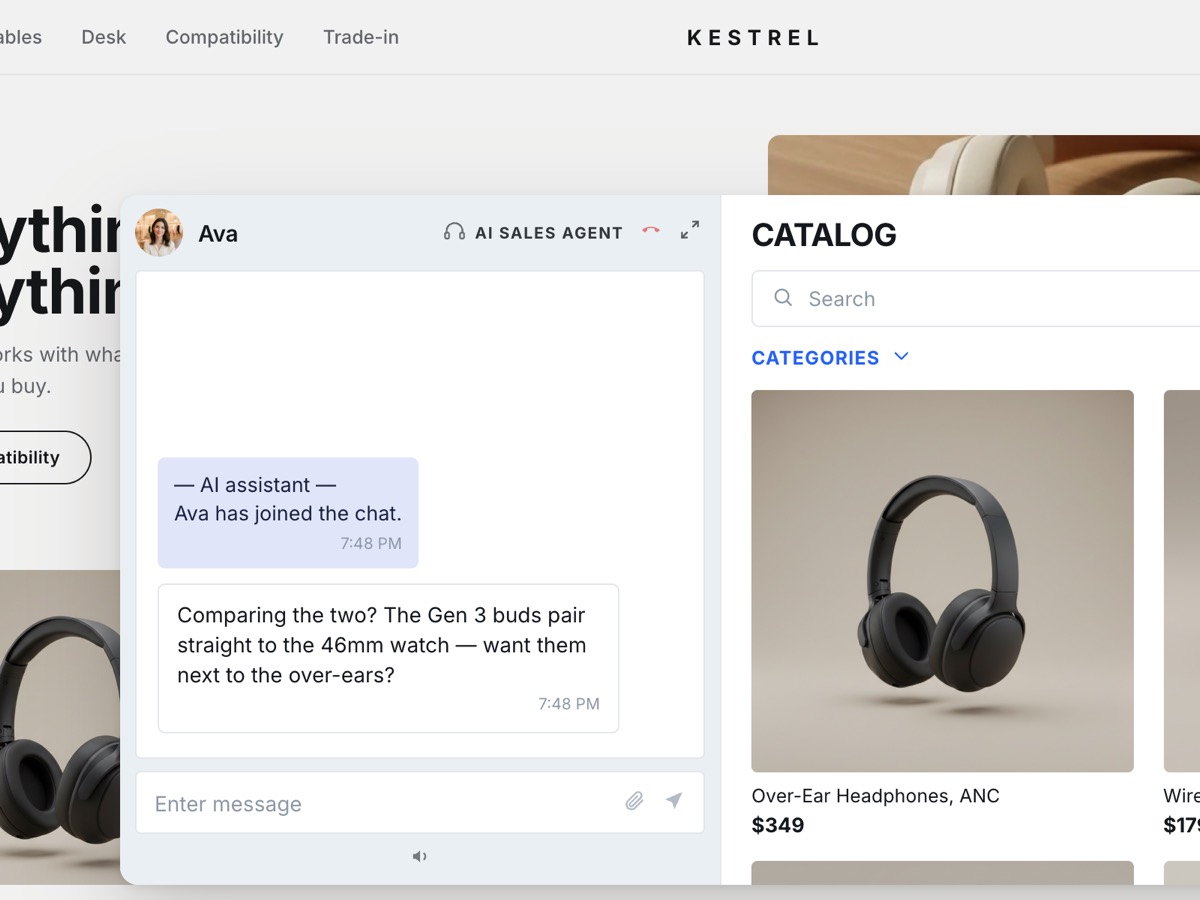Click the AI SALES AGENT label
Viewport: 1200px width, 900px height.
[x=549, y=233]
